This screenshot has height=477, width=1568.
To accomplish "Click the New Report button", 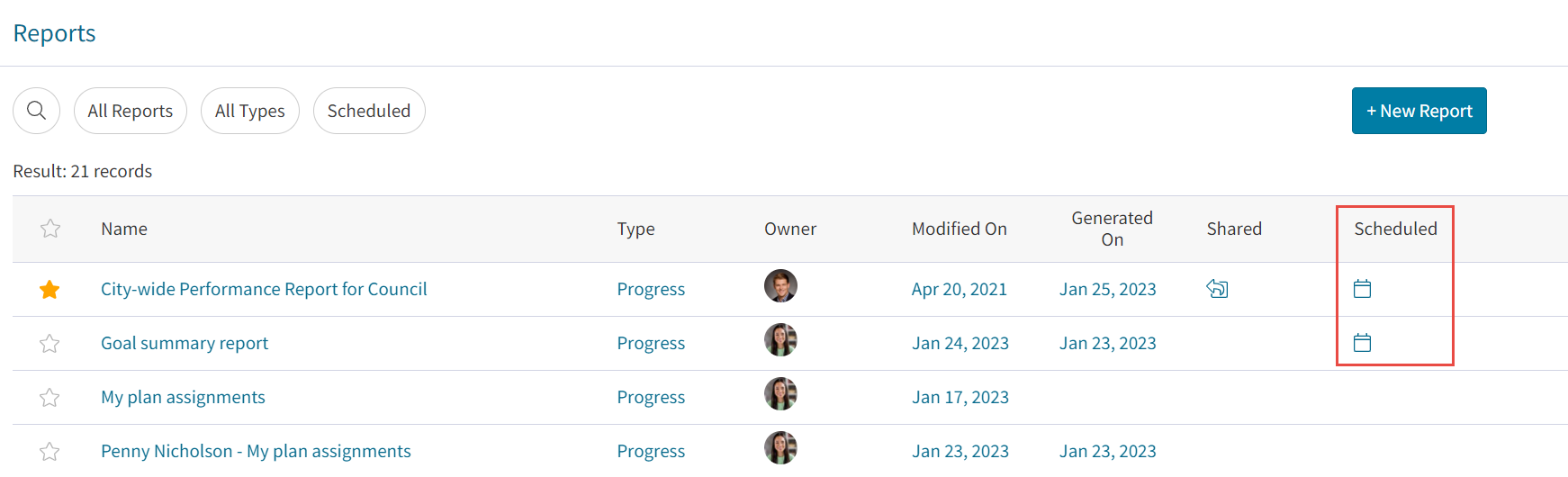I will (x=1419, y=111).
